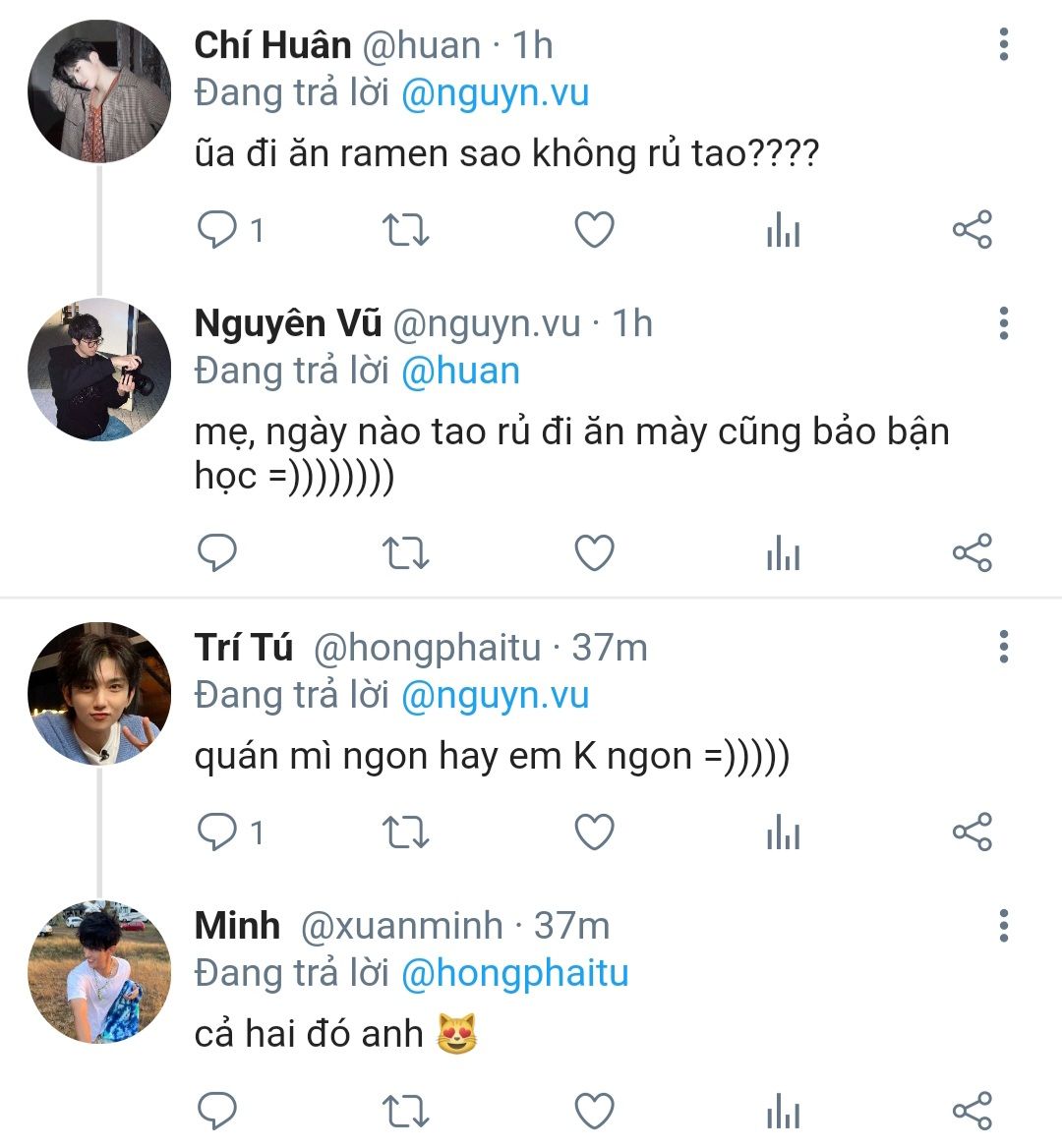Screen dimensions: 1062x1148
Task: View analytics for Trí Tú's tweet
Action: click(783, 832)
